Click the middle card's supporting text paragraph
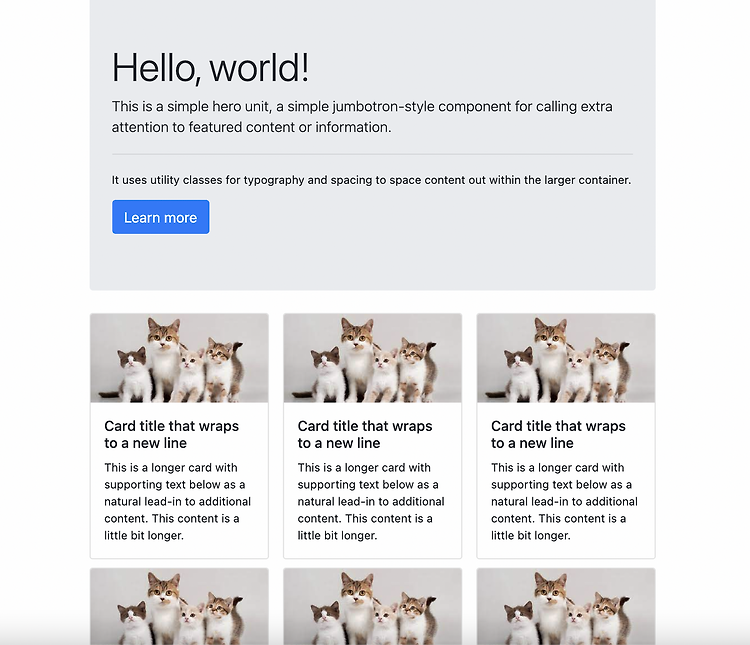 (371, 501)
